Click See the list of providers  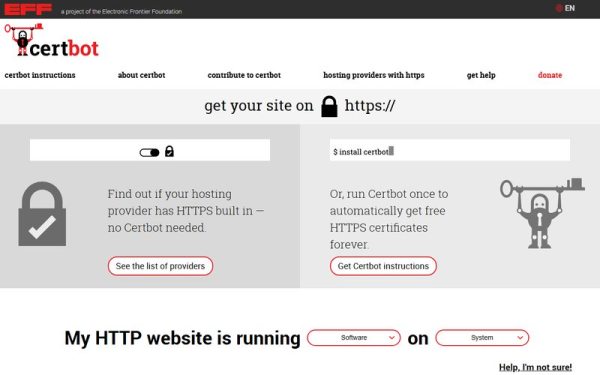160,266
